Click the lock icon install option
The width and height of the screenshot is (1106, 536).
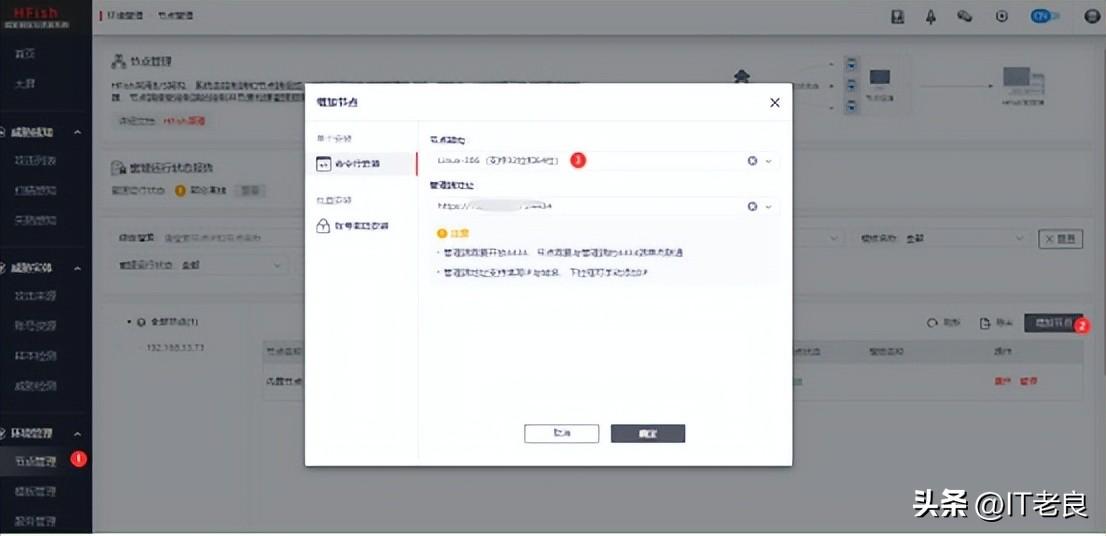[x=323, y=226]
